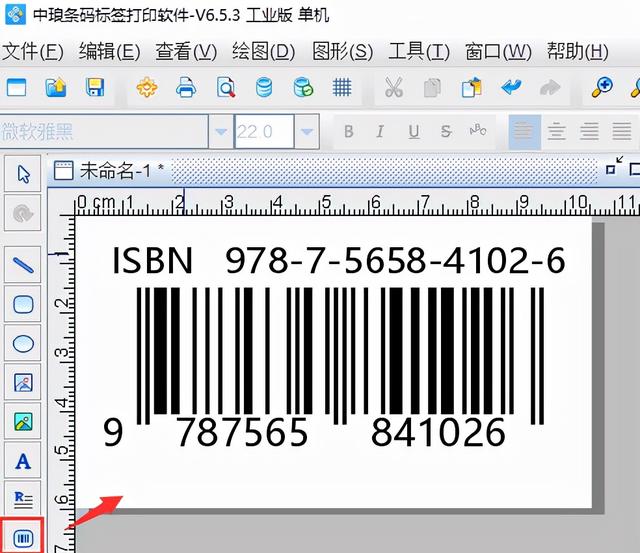This screenshot has height=553, width=640.
Task: Open Print Preview magnifier icon
Action: click(x=226, y=87)
